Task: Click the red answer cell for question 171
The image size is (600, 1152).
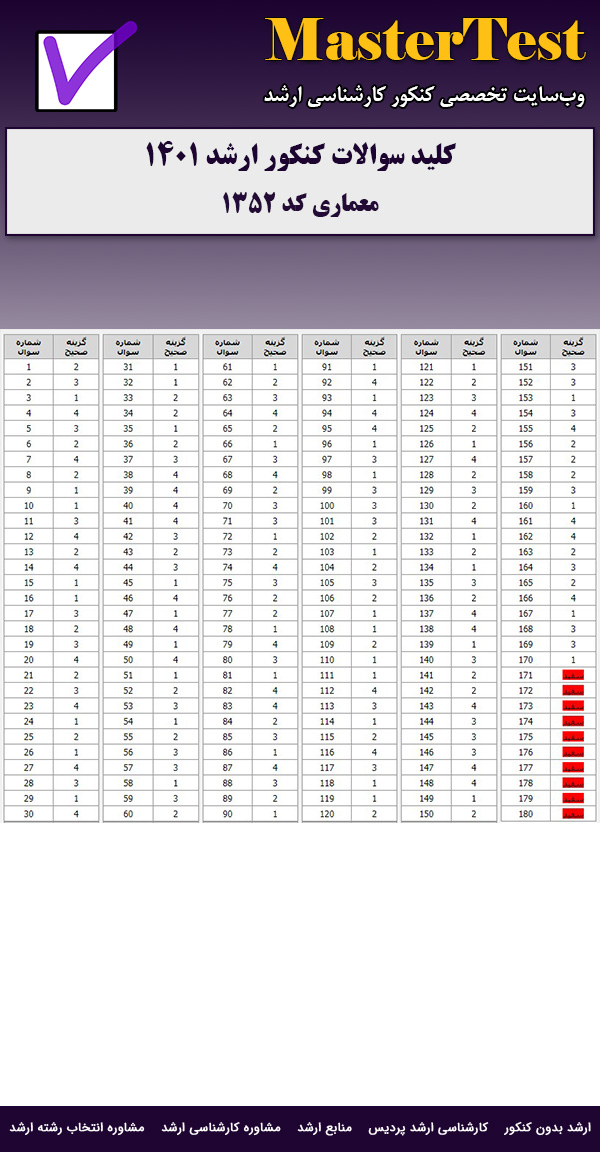Action: (573, 677)
